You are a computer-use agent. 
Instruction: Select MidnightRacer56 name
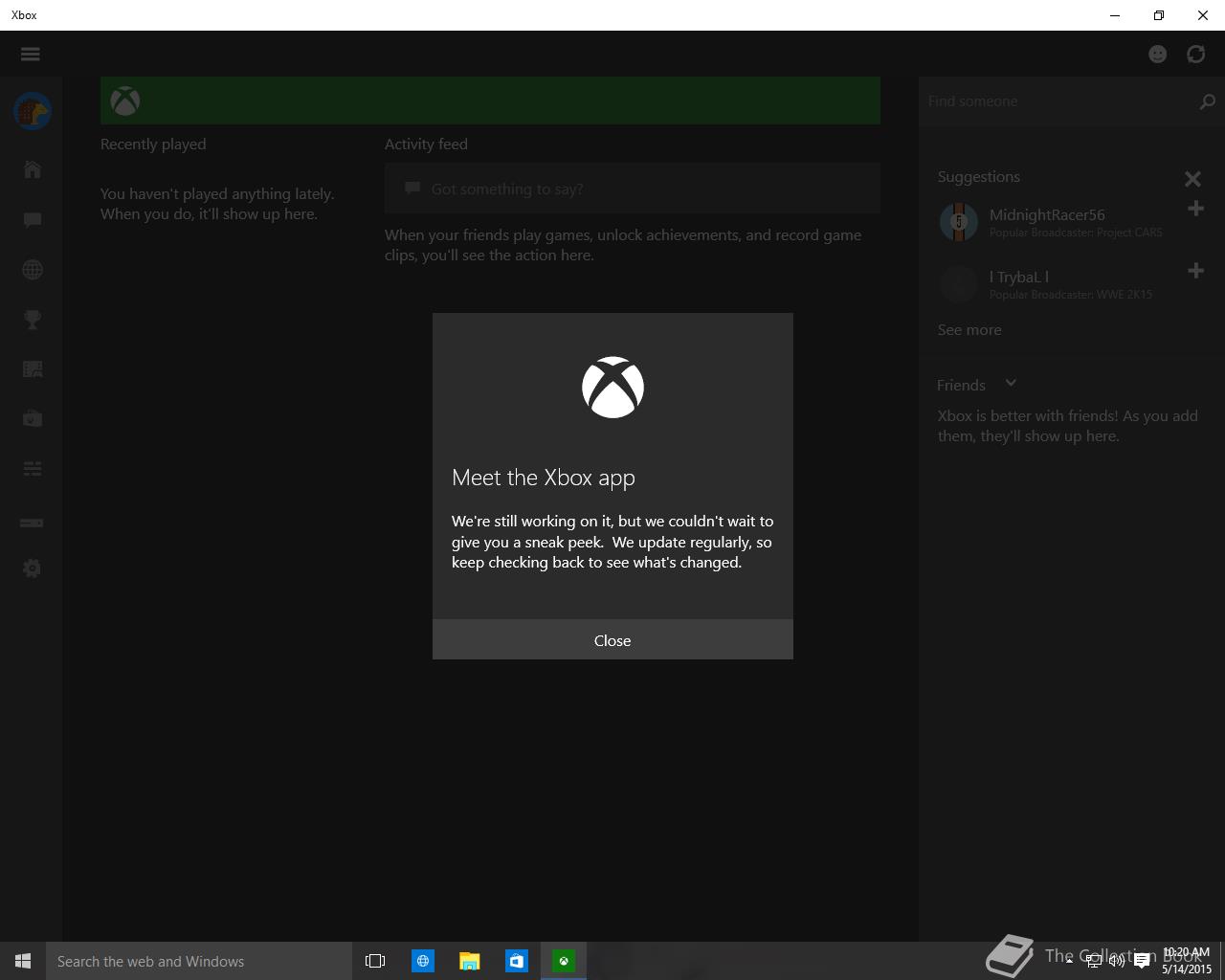(1047, 214)
